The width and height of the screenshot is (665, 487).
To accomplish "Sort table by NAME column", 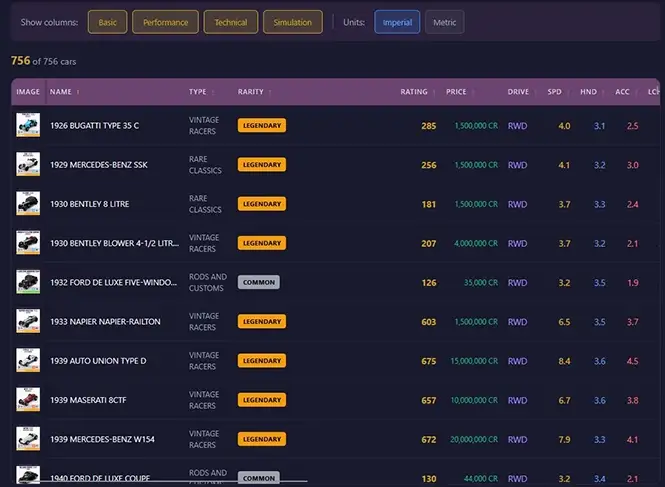I will point(64,92).
